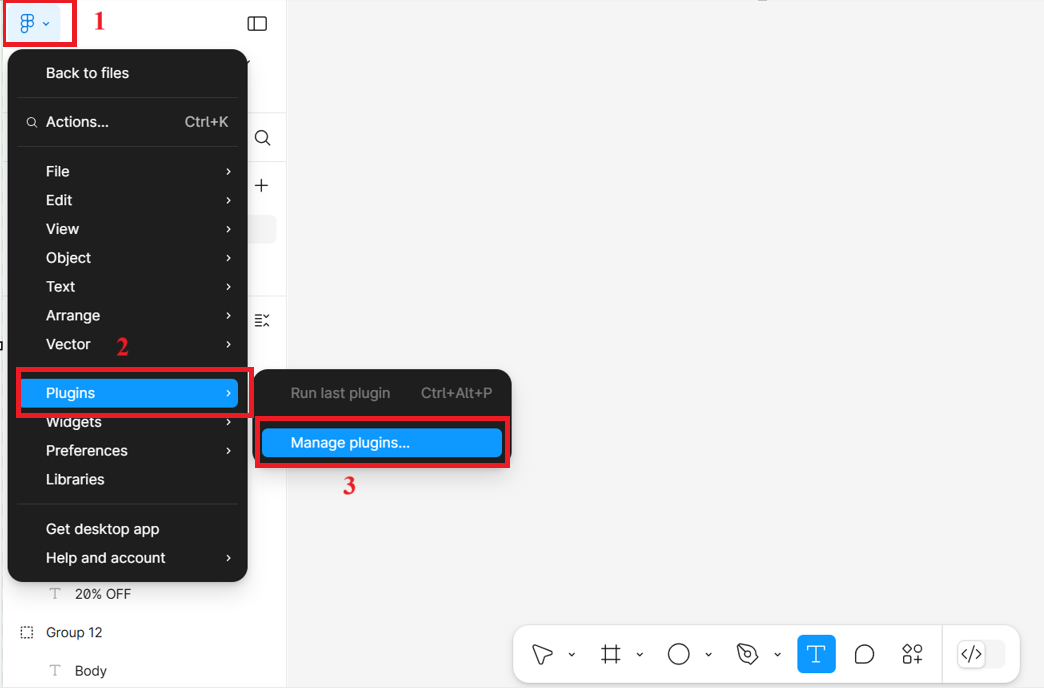This screenshot has width=1044, height=688.
Task: Click the search icon in sidebar
Action: click(x=262, y=138)
